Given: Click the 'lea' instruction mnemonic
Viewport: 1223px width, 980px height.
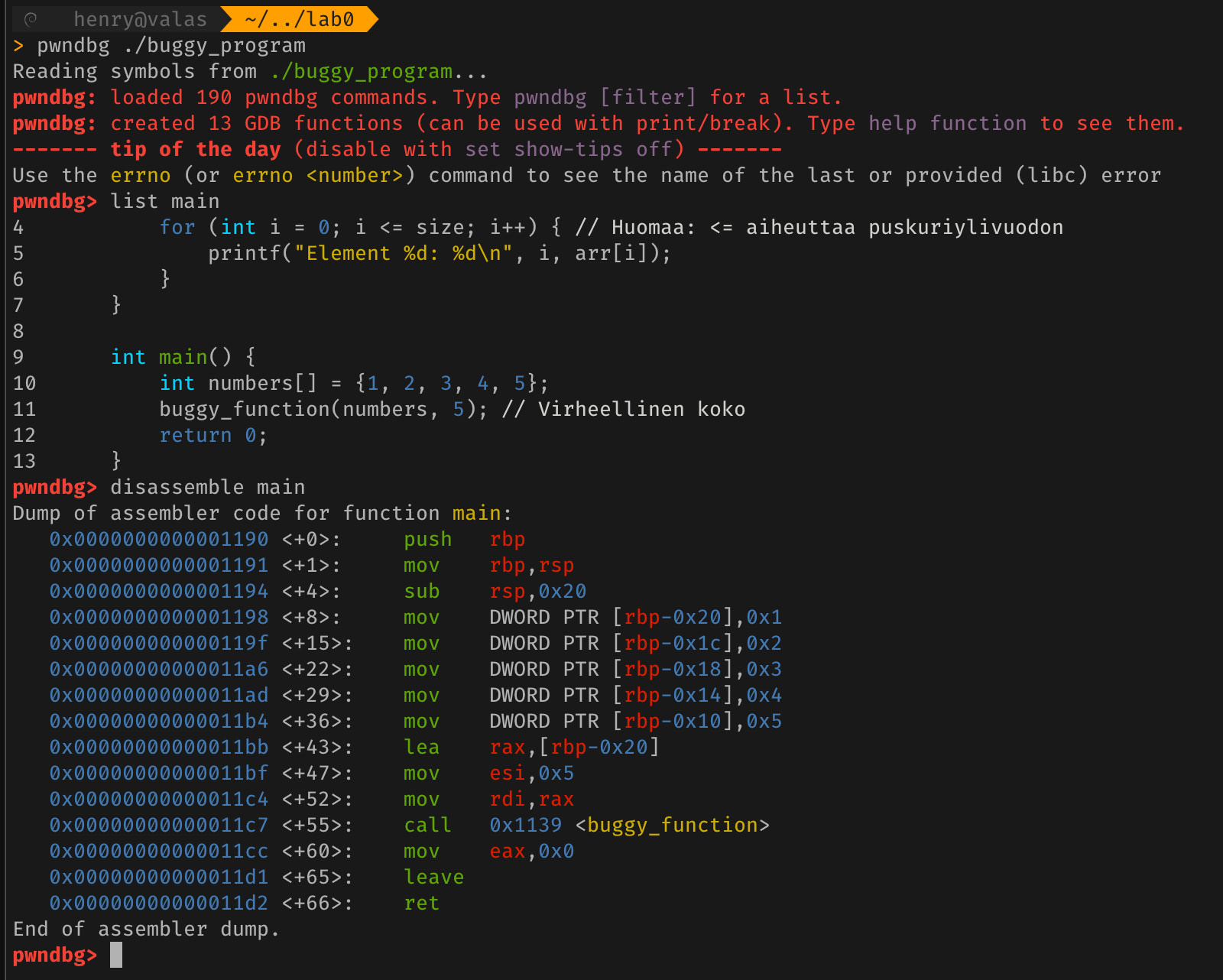Looking at the screenshot, I should tap(421, 748).
